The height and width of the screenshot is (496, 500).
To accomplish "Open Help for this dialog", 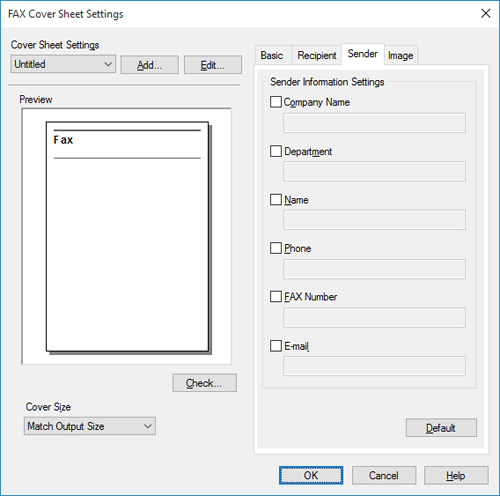I will click(x=456, y=475).
